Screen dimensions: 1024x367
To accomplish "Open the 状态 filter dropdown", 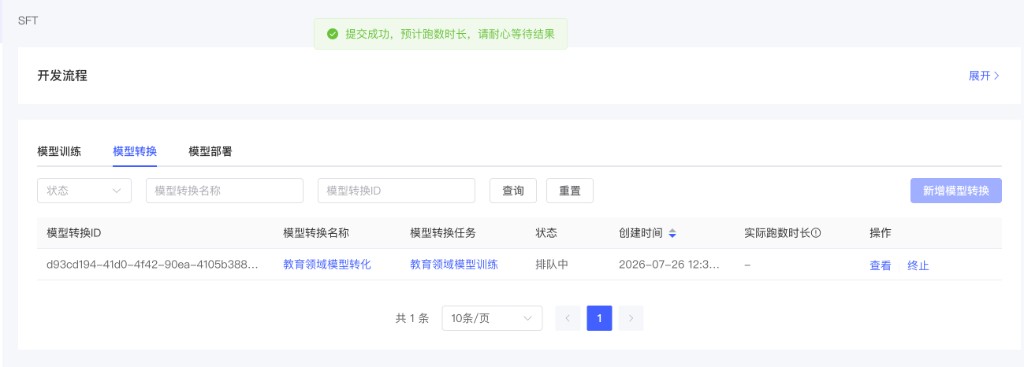I will tap(84, 191).
